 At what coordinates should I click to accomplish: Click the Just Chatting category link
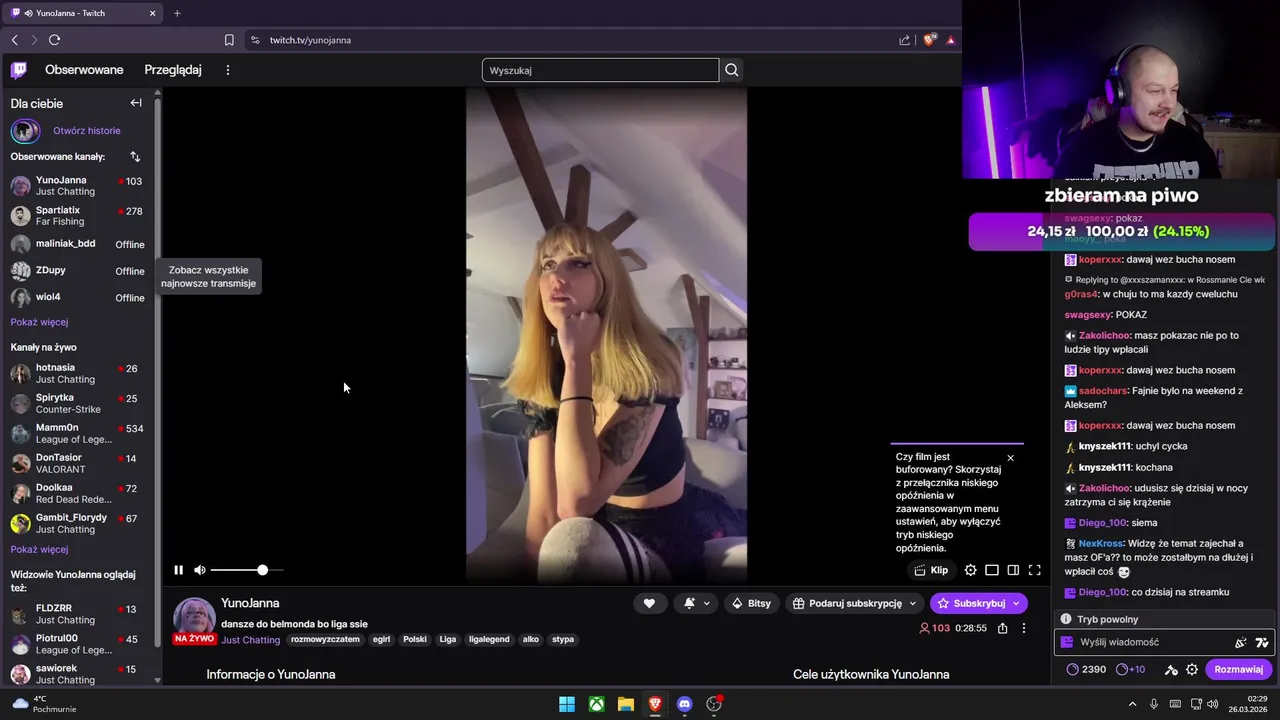click(251, 640)
